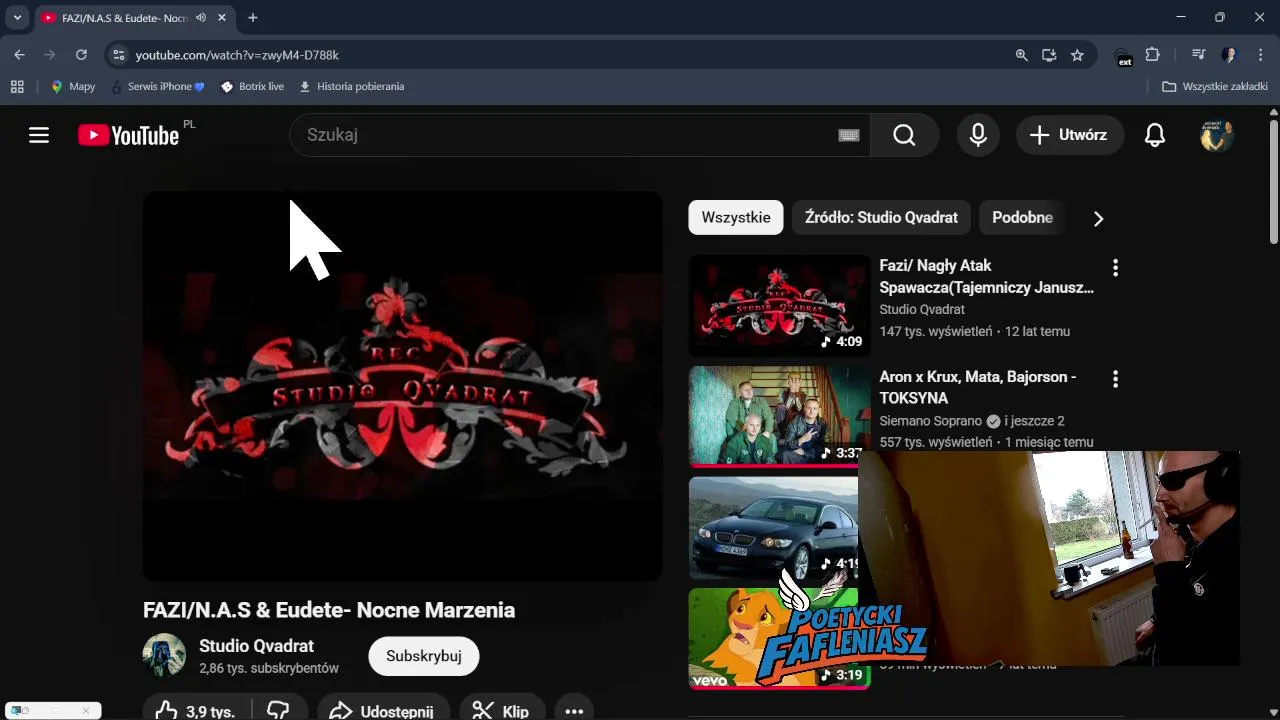Close the FAZI/N.A.S & Eudete tab

(x=222, y=18)
